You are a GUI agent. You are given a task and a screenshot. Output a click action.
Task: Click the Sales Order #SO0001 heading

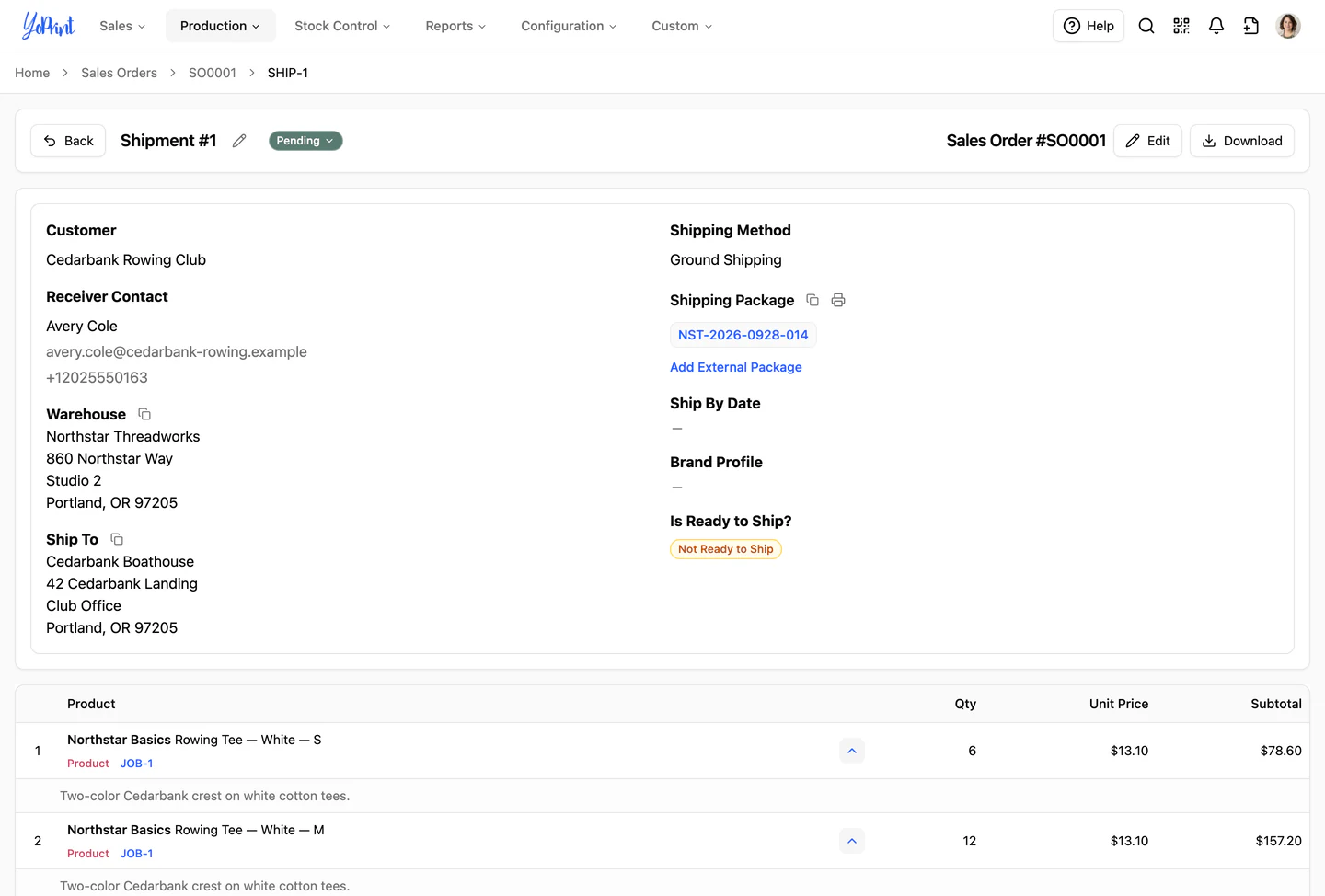(1026, 141)
